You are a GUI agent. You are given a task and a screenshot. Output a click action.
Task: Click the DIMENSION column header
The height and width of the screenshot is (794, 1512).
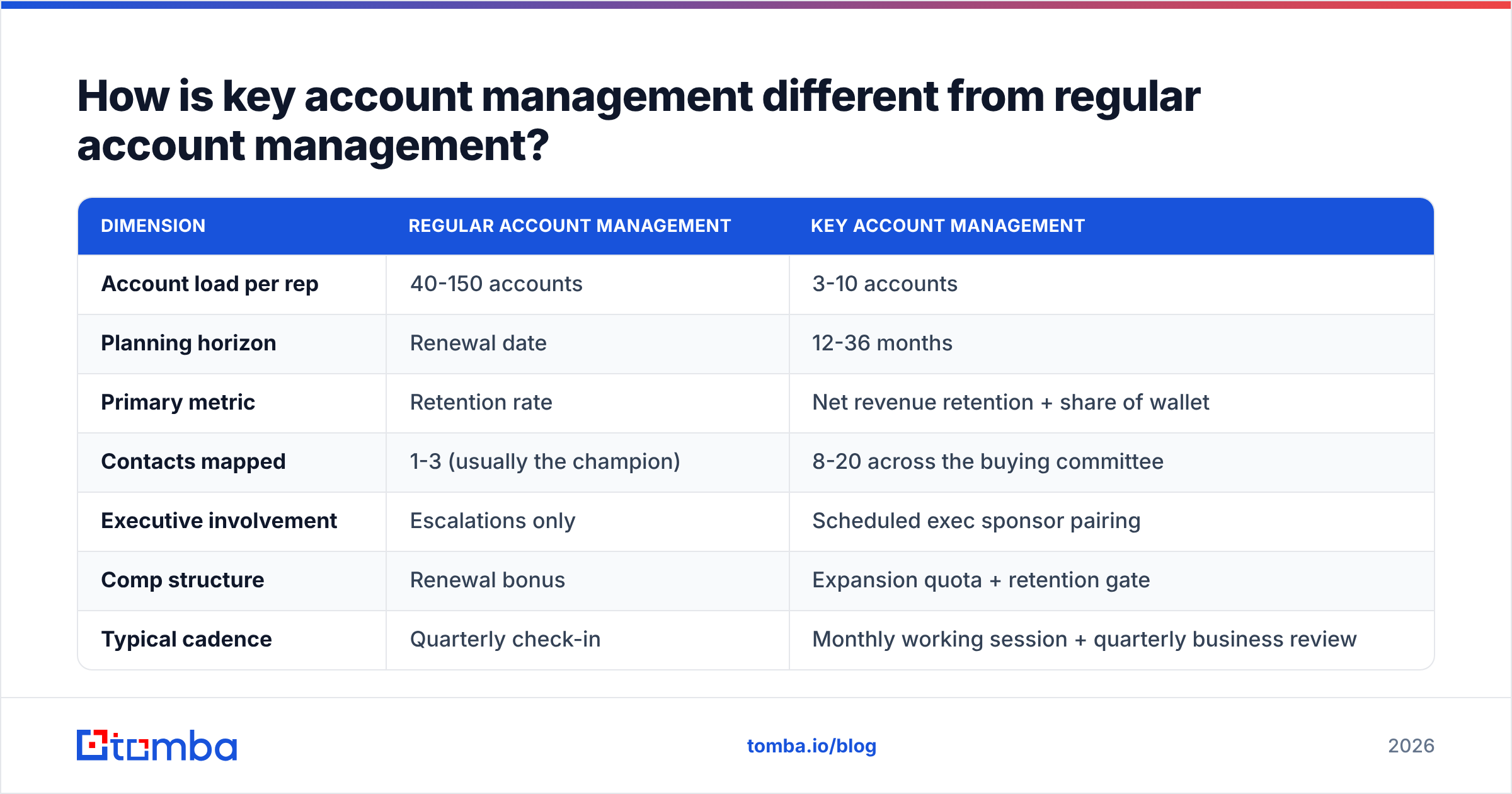pos(153,226)
